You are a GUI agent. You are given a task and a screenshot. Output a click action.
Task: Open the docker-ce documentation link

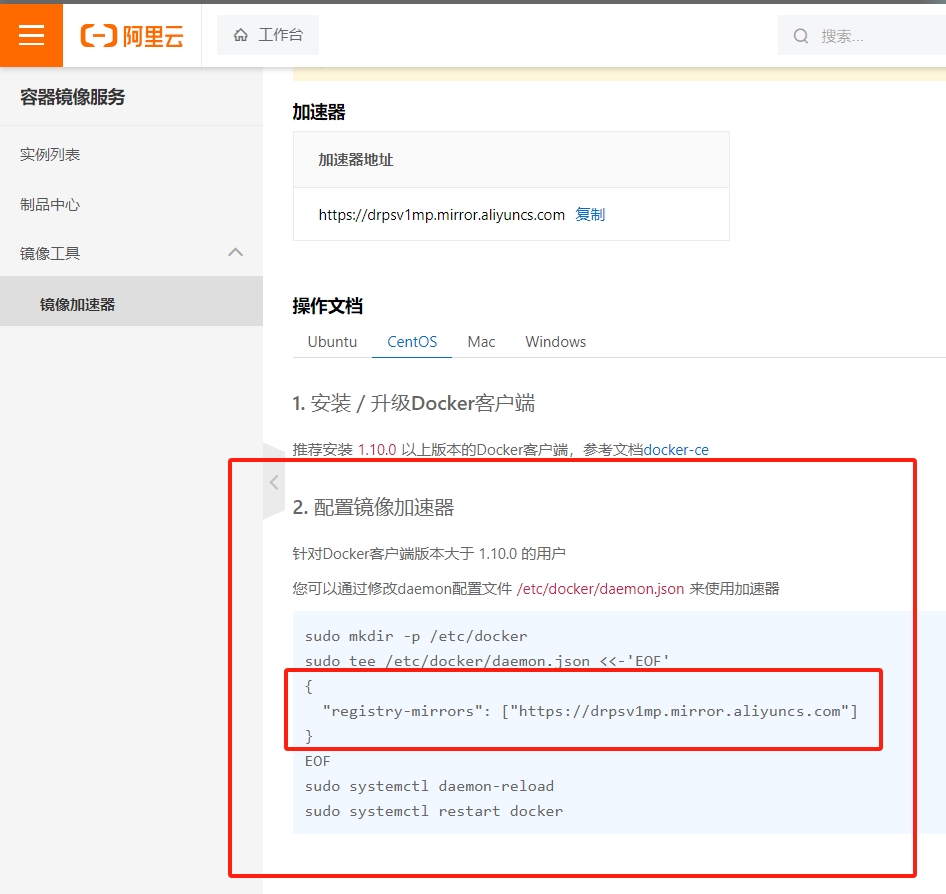click(676, 450)
